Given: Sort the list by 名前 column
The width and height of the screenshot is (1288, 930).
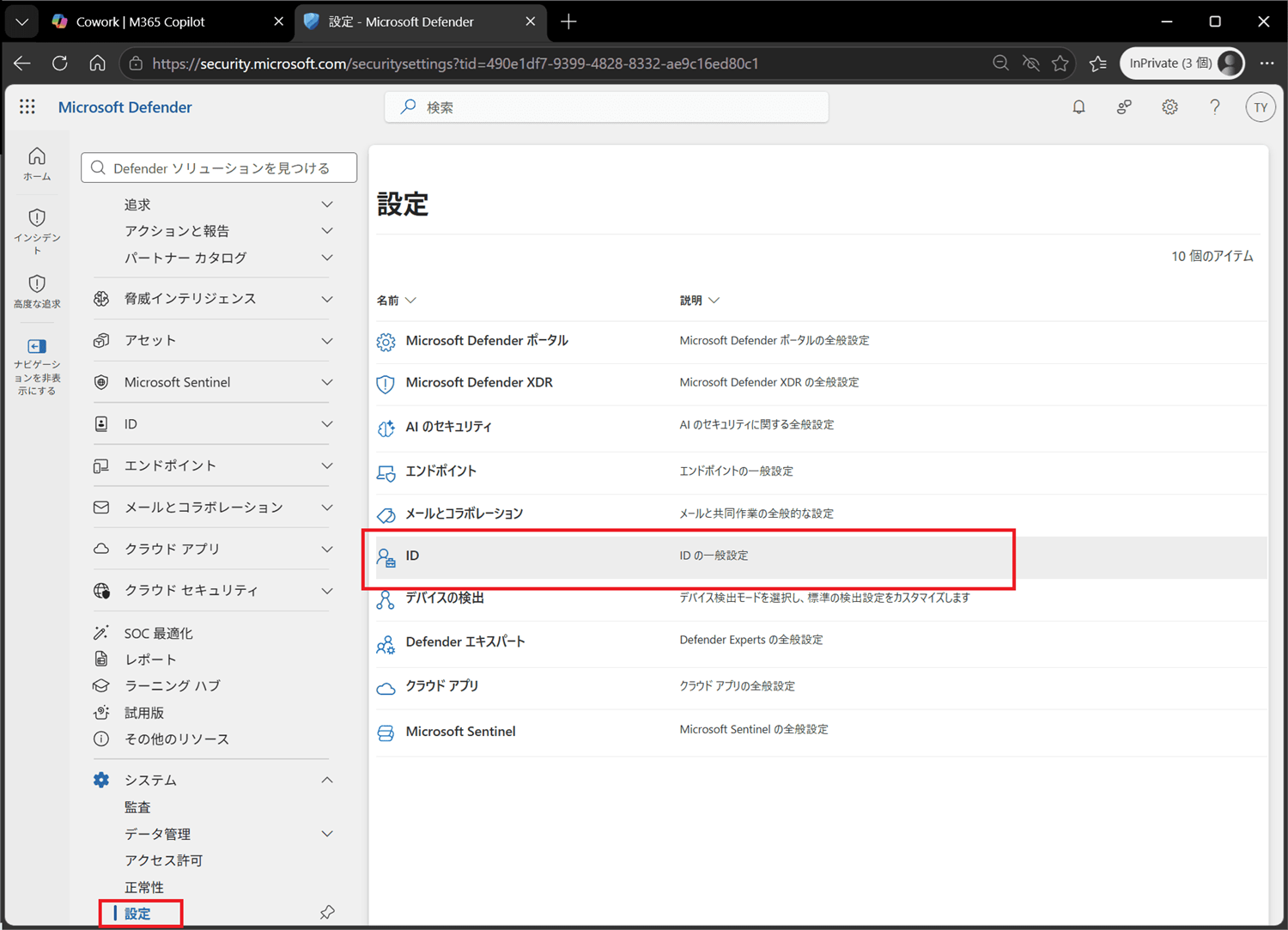Looking at the screenshot, I should [396, 301].
